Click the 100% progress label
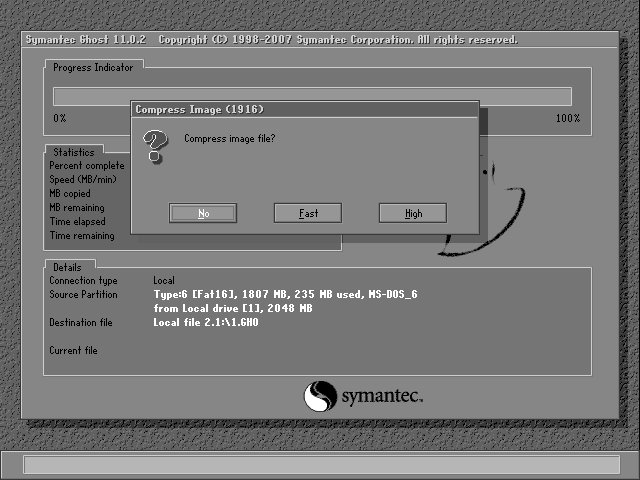Screen dimensions: 640x480 tap(568, 118)
